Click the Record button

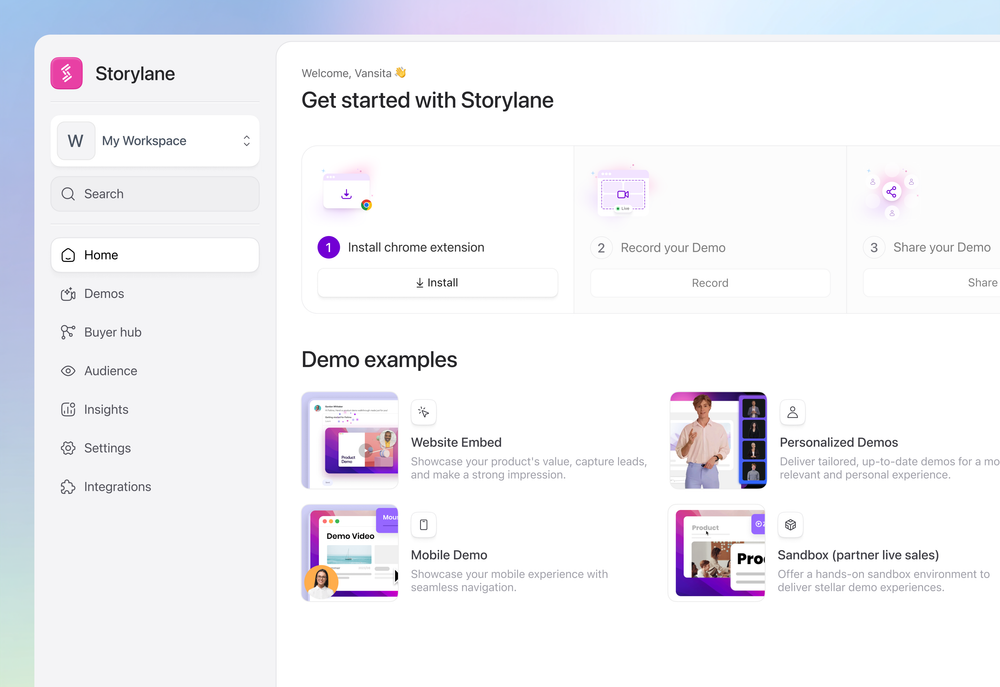pyautogui.click(x=710, y=283)
